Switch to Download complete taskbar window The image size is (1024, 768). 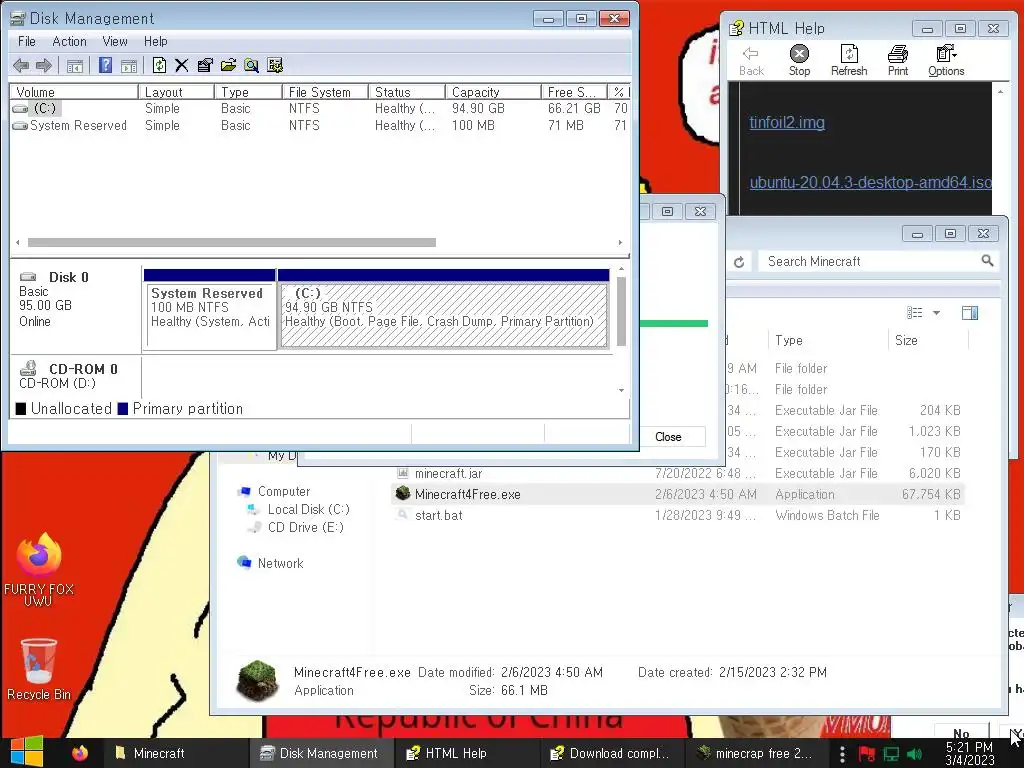(613, 753)
